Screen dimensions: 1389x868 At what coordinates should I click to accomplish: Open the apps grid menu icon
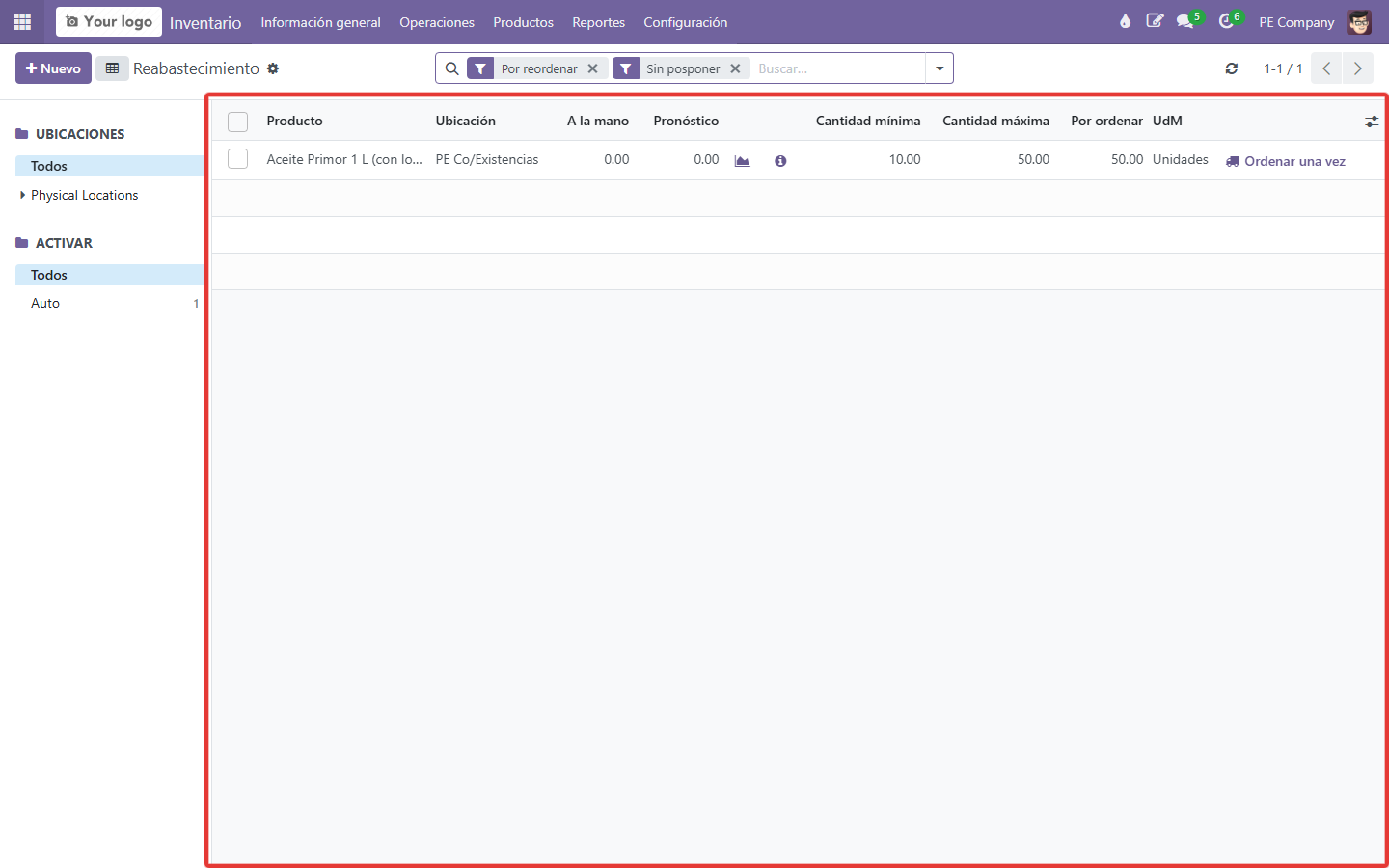coord(22,21)
